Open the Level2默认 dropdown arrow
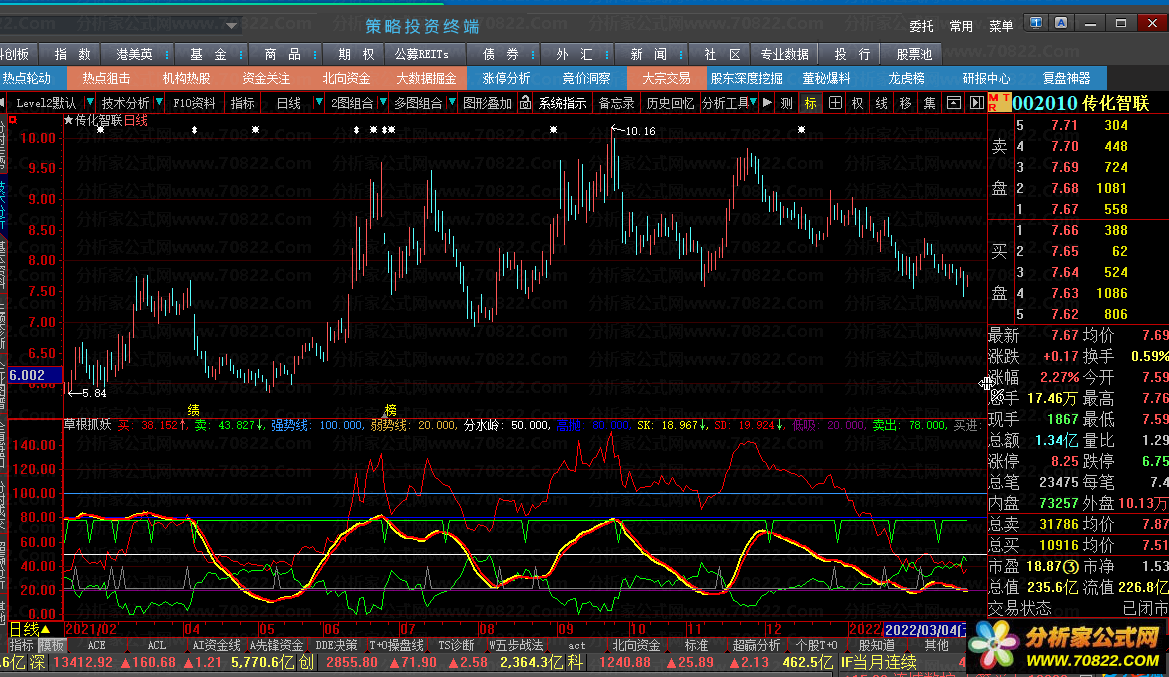 (x=89, y=102)
